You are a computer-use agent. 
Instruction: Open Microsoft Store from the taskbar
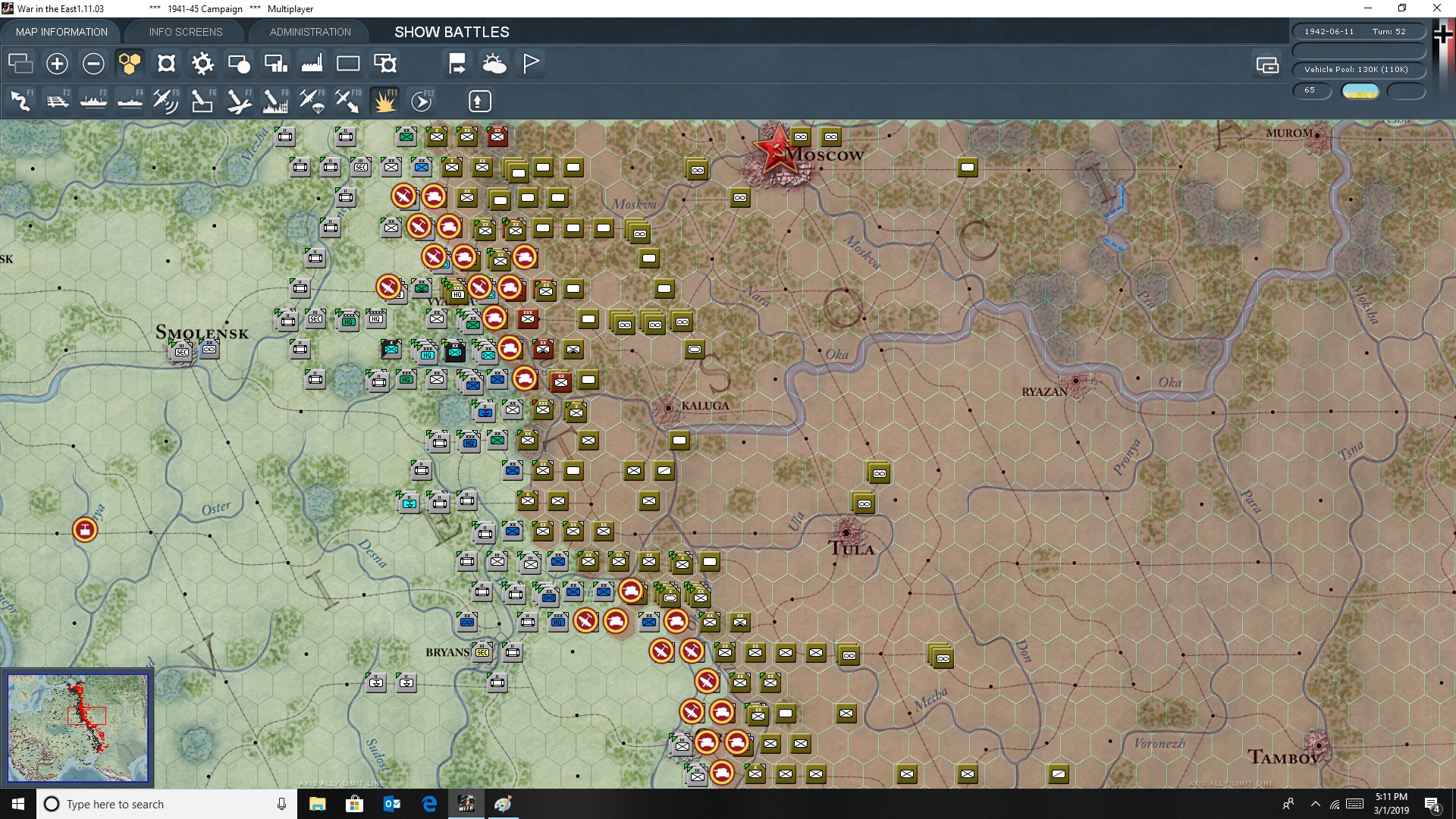[x=355, y=804]
